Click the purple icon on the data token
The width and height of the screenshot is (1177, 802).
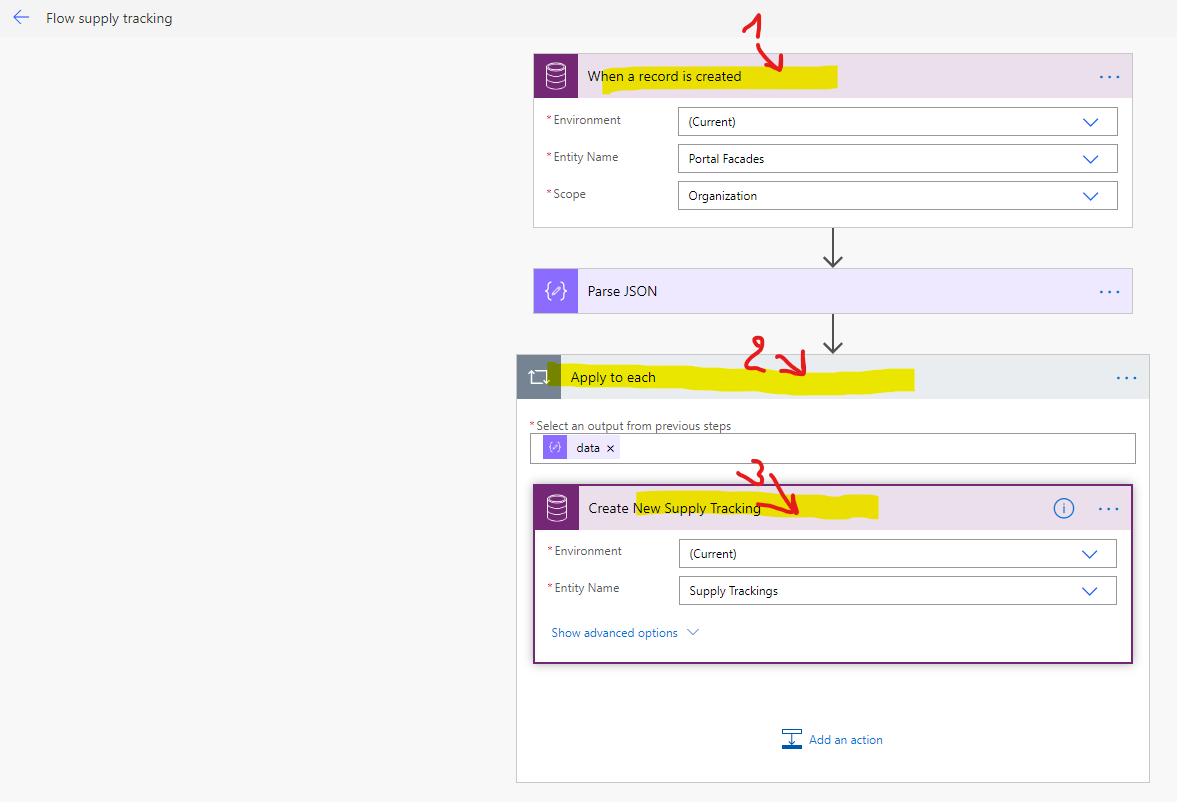(555, 447)
